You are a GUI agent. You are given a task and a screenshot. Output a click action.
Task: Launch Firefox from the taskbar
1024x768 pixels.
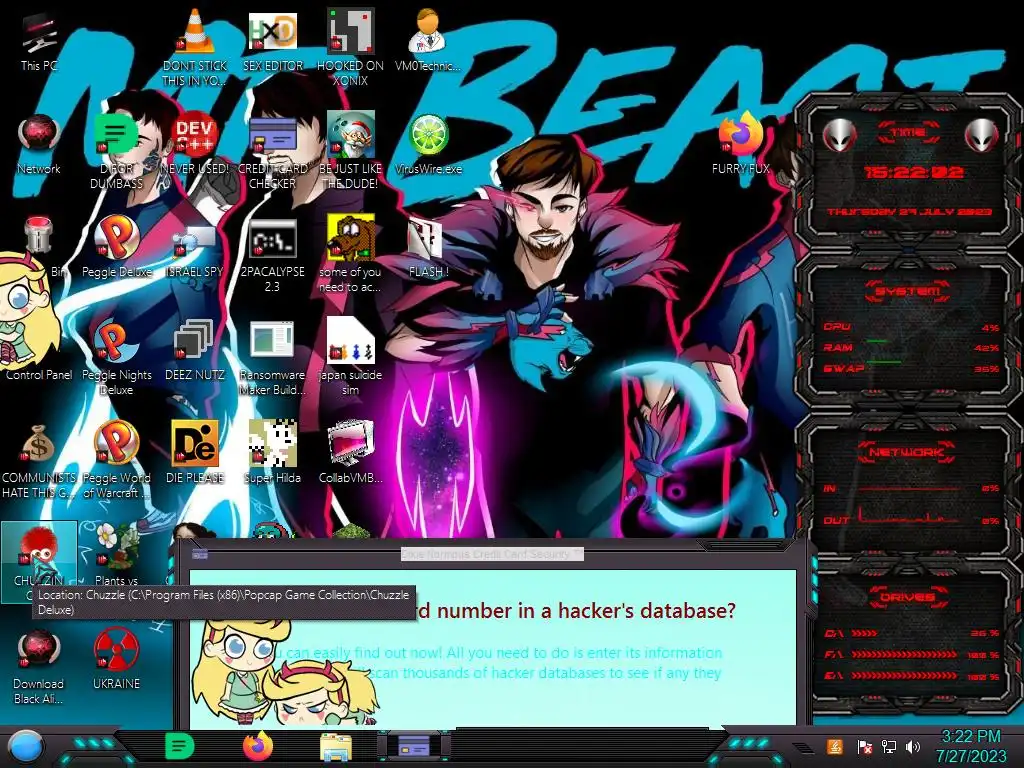coord(257,746)
